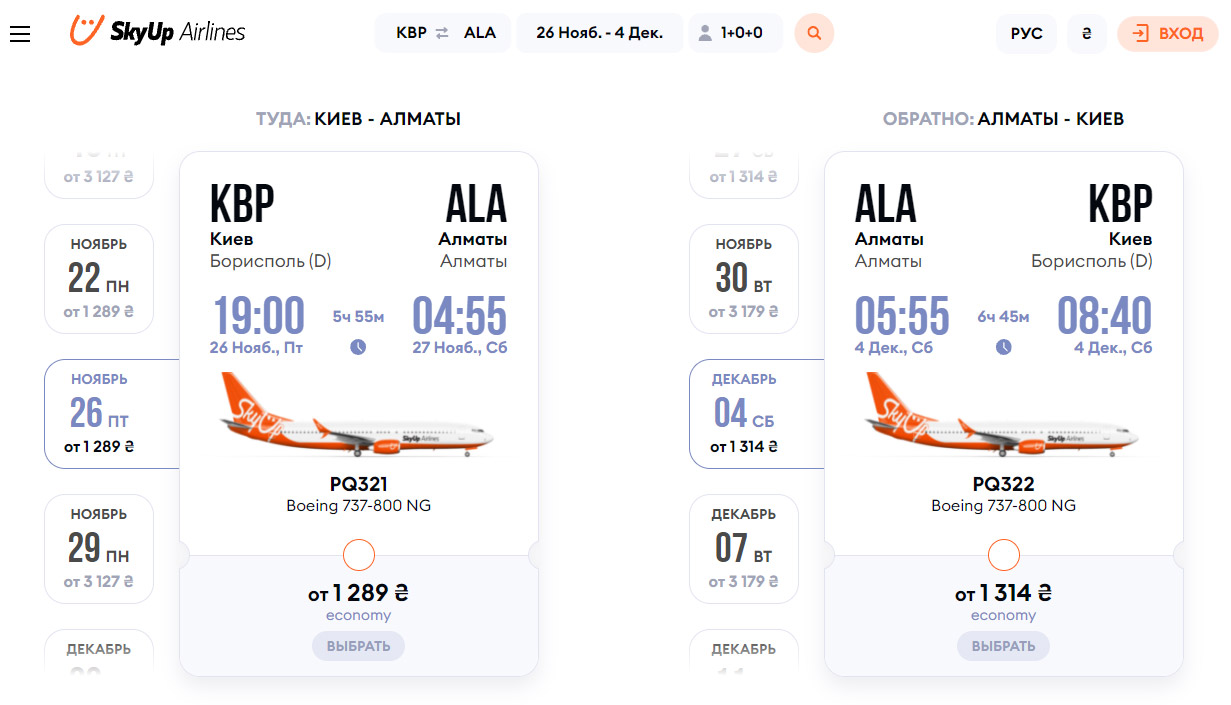
Task: Click the hryvnia currency icon
Action: [1086, 33]
